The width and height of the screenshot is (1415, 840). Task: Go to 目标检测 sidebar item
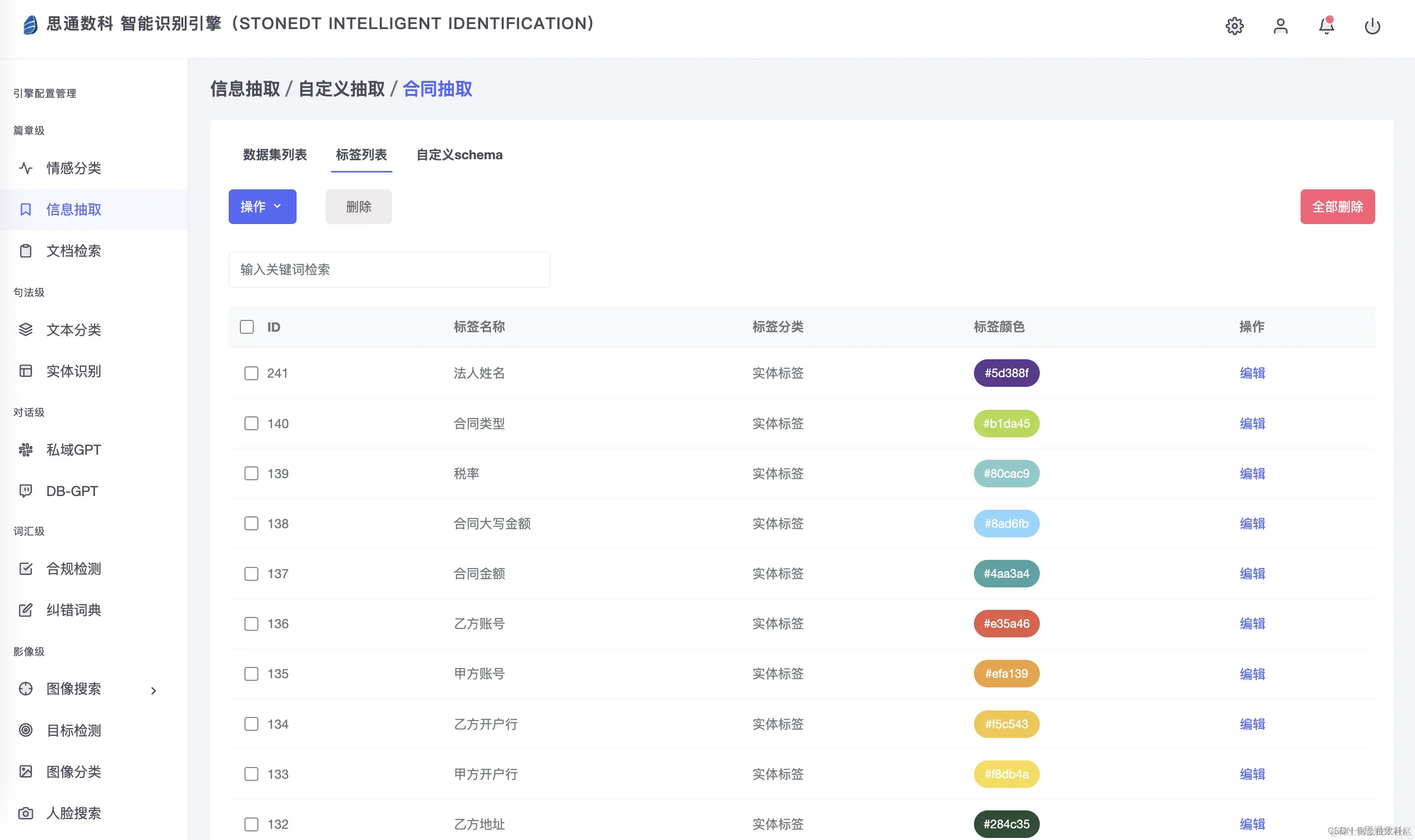click(74, 730)
